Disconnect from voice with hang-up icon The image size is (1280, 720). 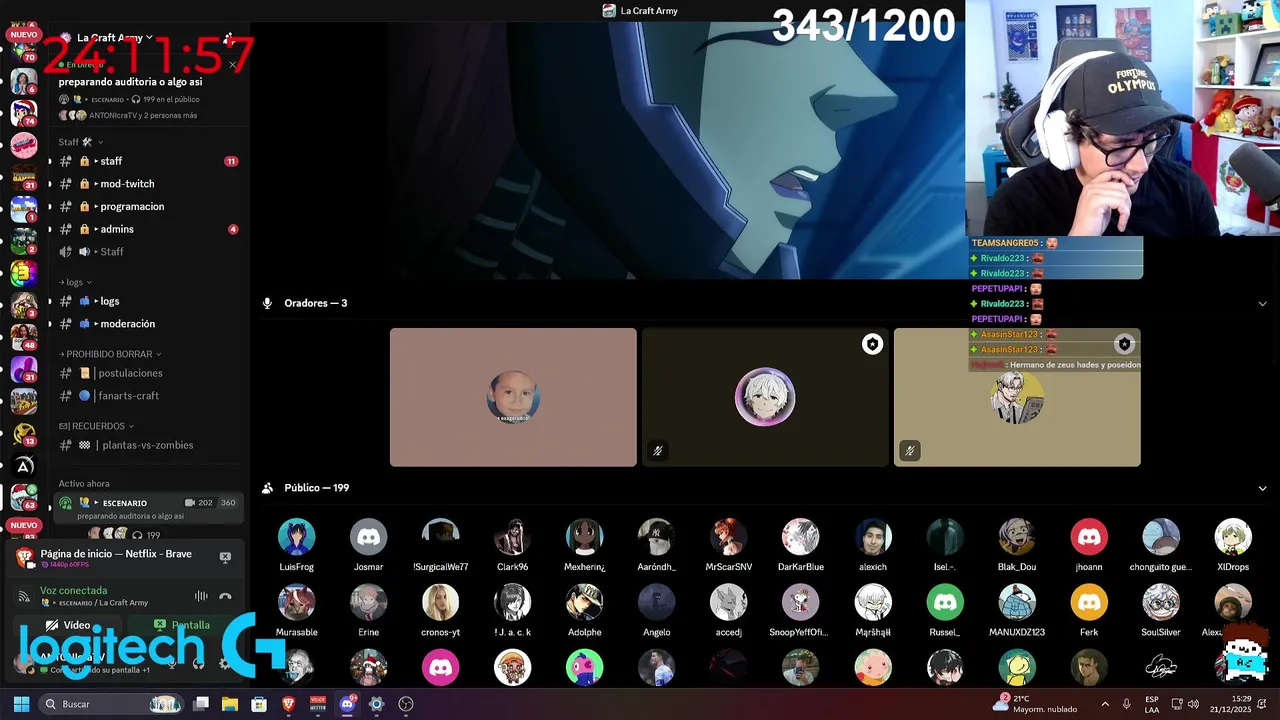(x=225, y=596)
